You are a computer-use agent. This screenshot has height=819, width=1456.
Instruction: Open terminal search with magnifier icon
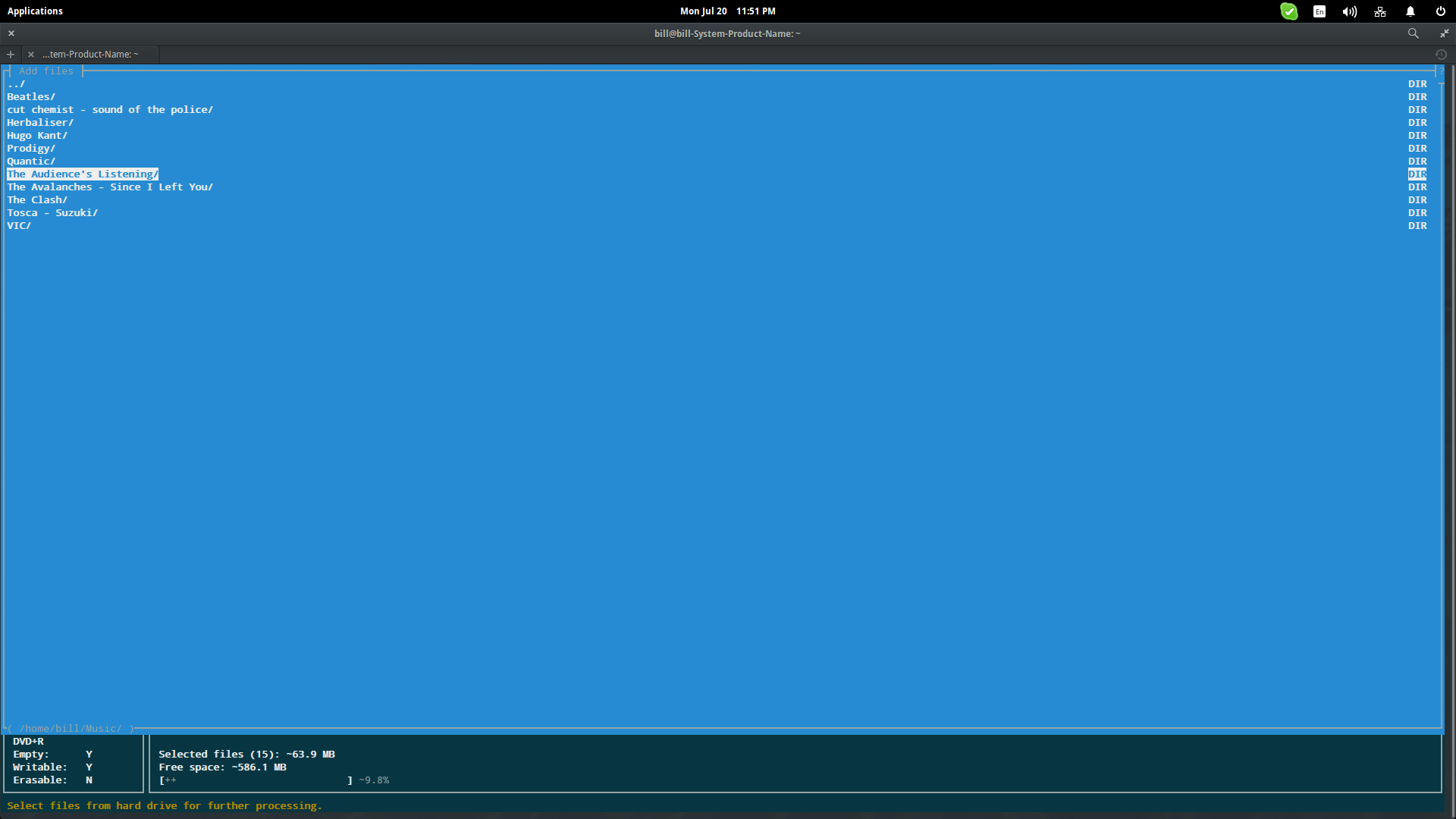[x=1414, y=33]
